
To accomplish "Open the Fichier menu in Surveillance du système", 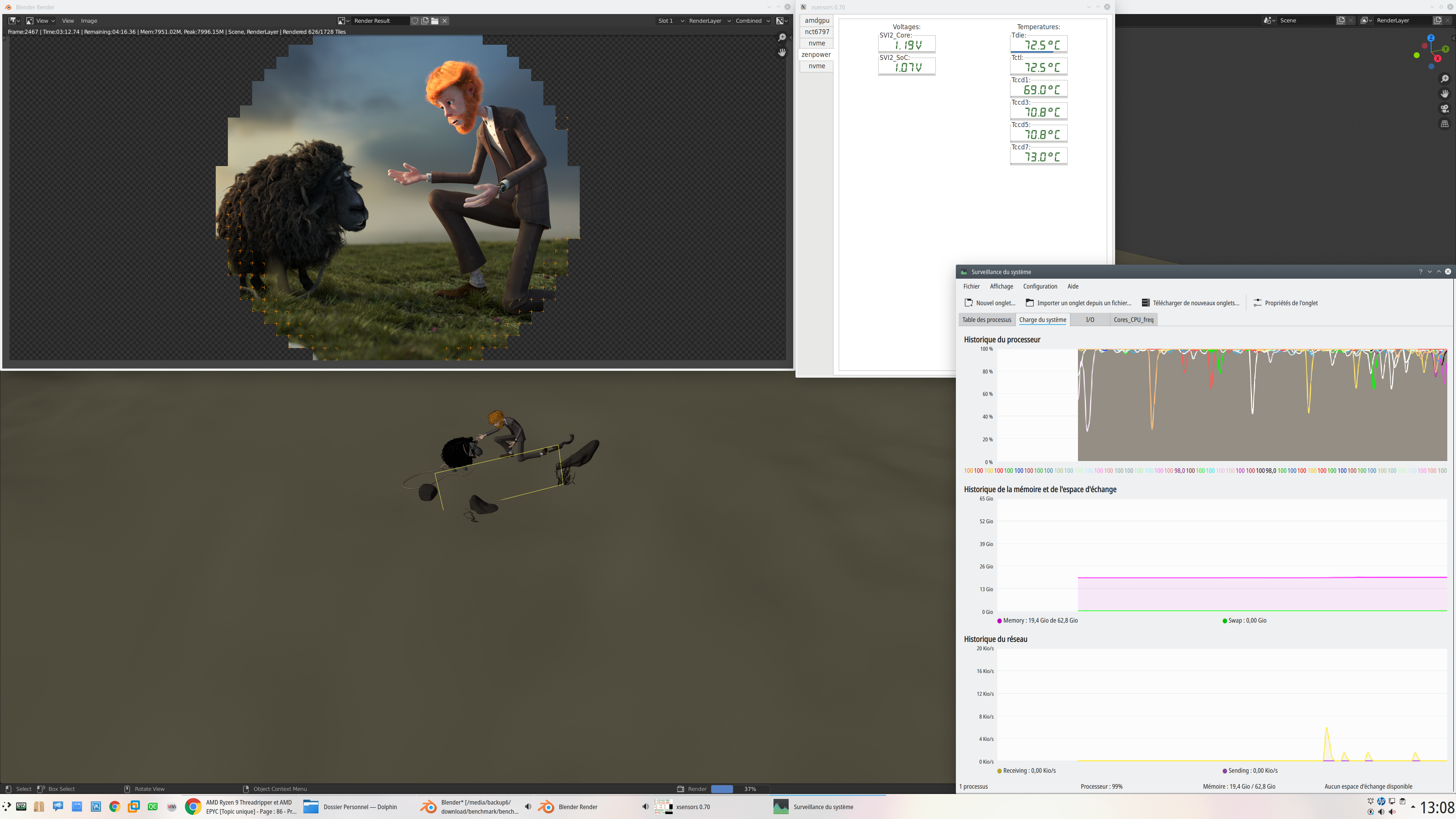I will click(971, 287).
